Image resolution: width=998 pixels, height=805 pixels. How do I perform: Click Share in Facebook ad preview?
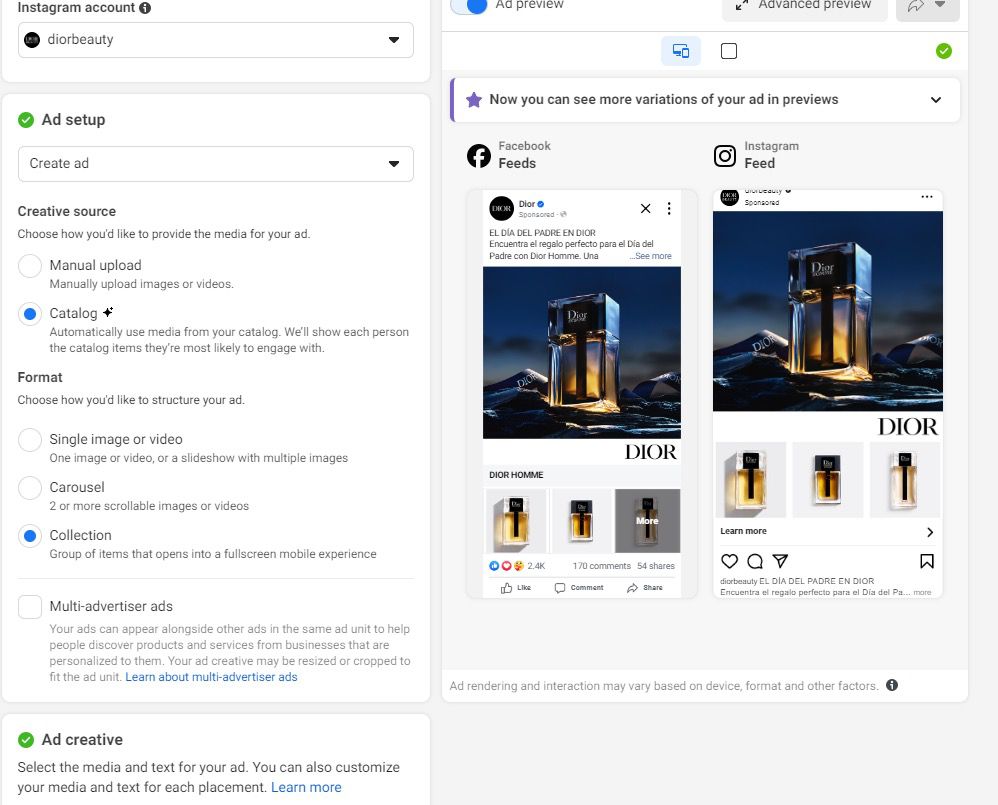coord(645,588)
